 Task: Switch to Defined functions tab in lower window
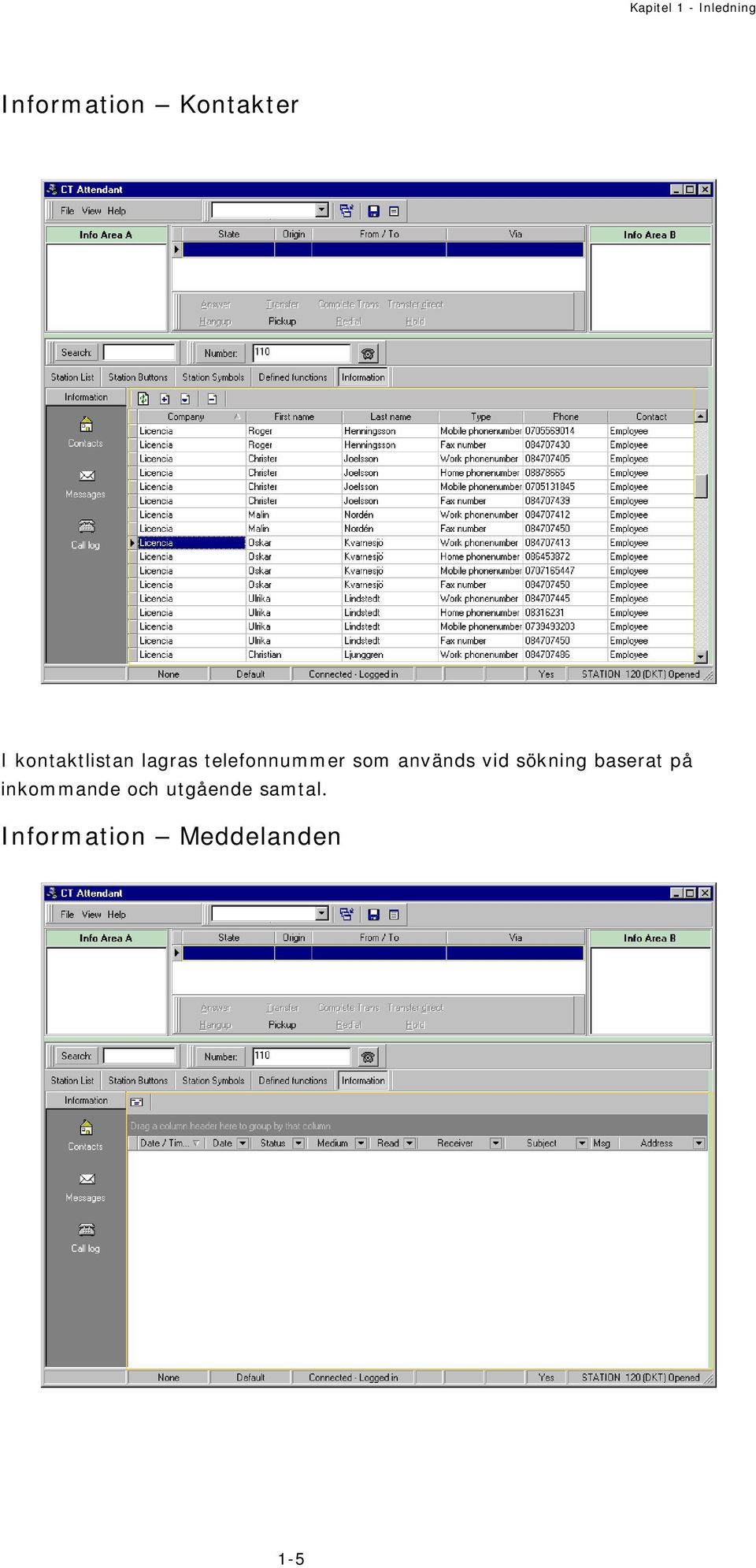(293, 1081)
